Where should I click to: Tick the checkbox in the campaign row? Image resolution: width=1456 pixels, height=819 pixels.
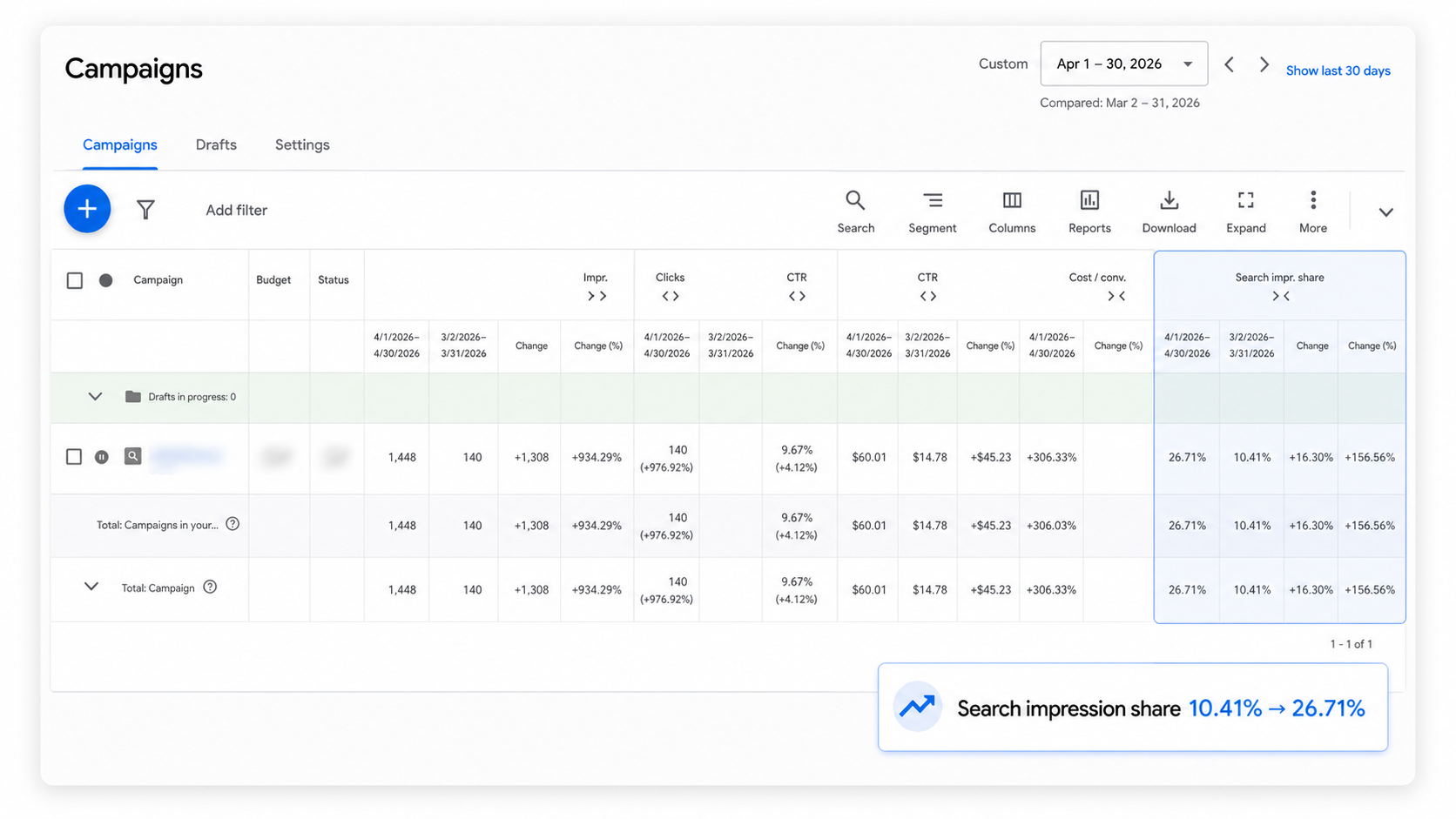[74, 457]
